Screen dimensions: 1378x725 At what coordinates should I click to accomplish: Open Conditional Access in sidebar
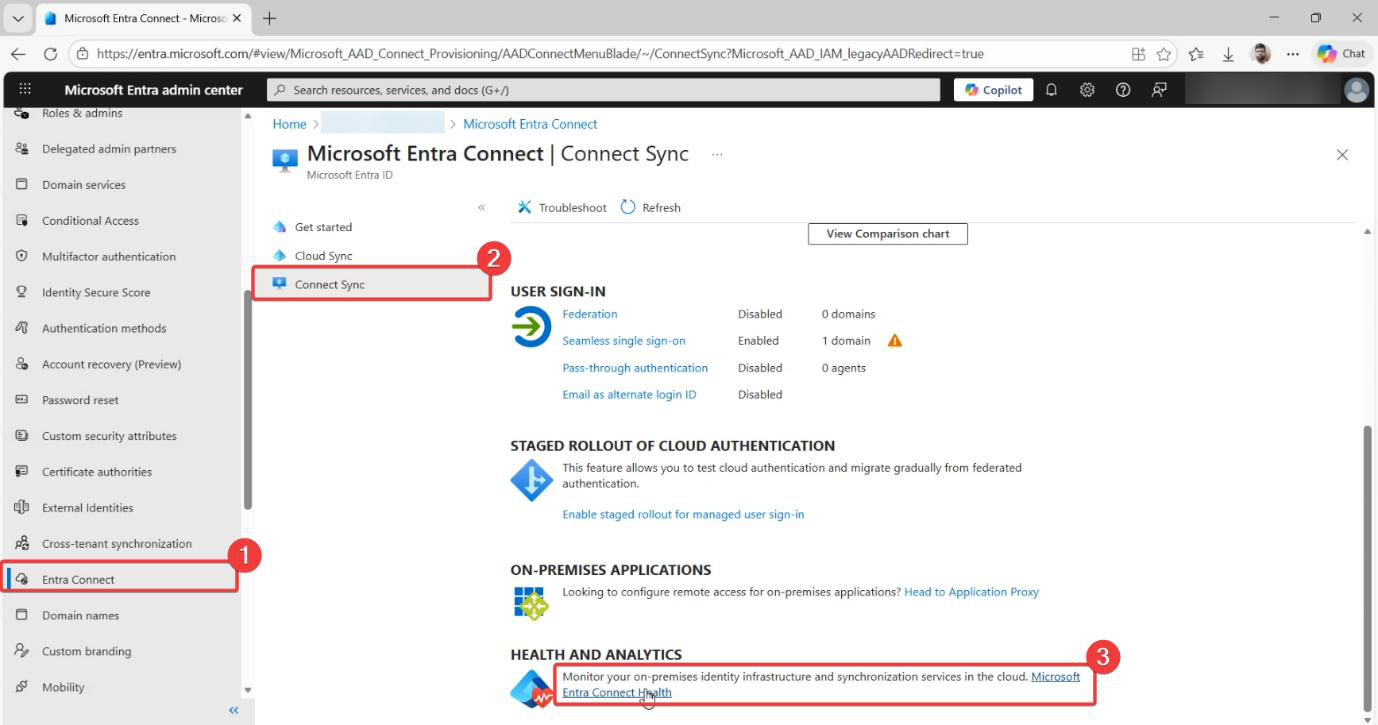point(90,221)
